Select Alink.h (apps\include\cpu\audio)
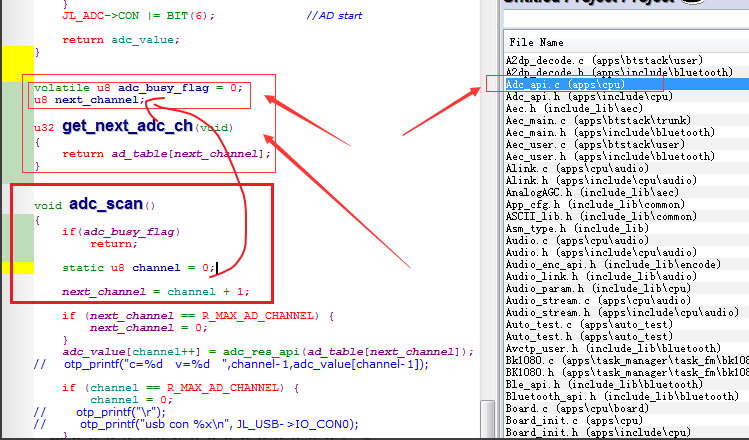The width and height of the screenshot is (749, 440). tap(601, 180)
